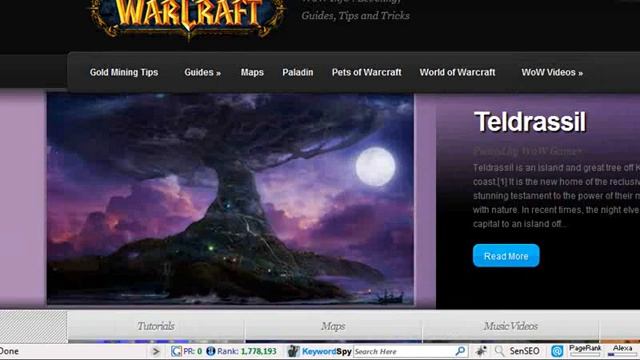
Task: Expand the Guides navigation dropdown
Action: 202,72
